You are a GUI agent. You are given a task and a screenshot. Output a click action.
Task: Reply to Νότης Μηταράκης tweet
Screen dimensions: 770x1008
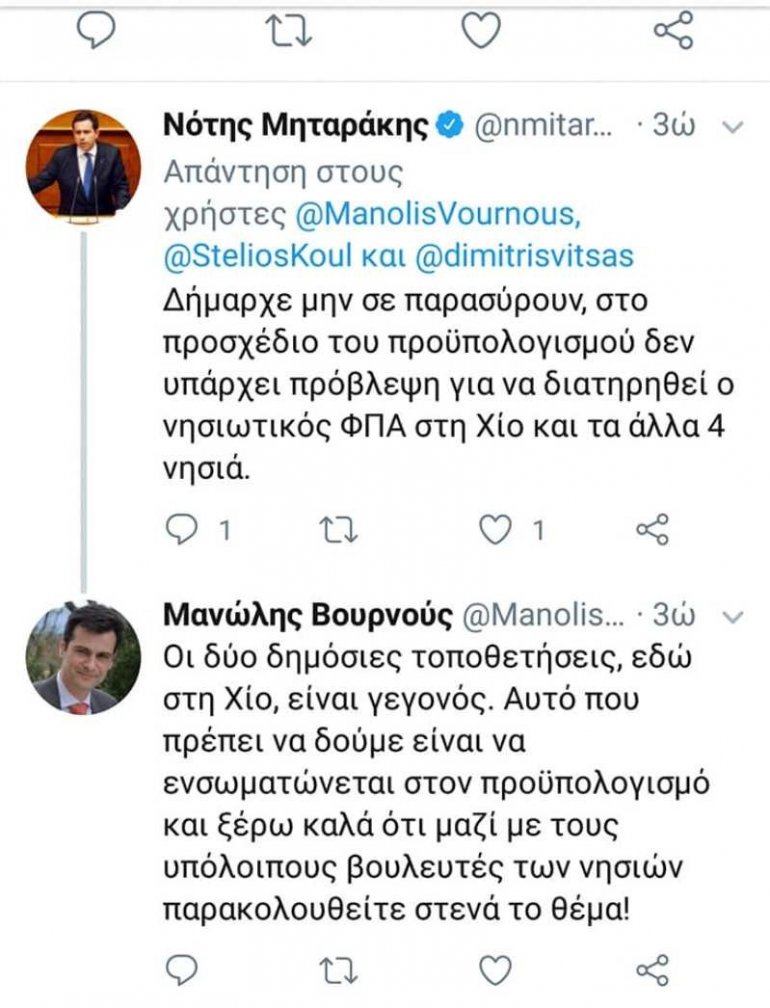coord(181,528)
